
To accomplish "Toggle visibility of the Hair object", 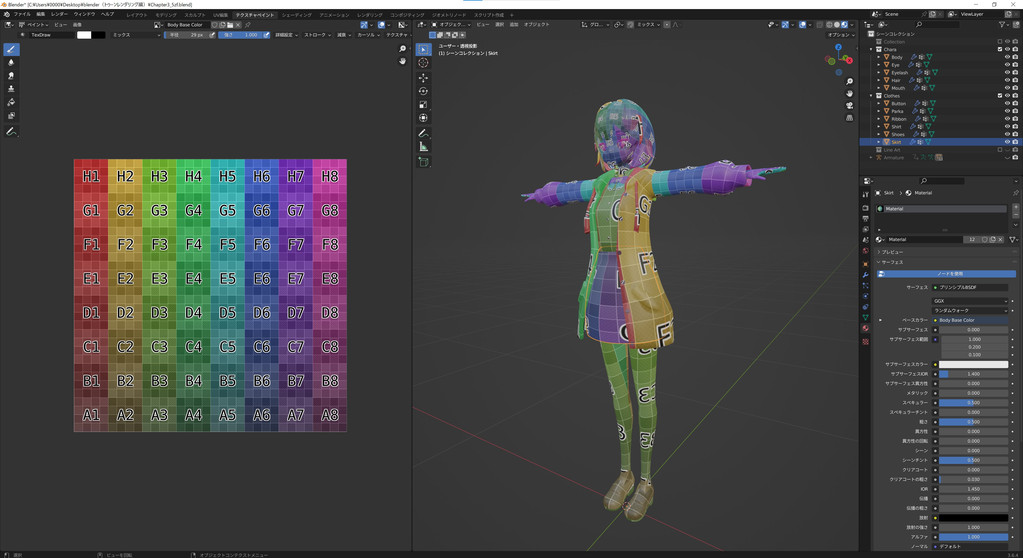I will pos(1006,80).
